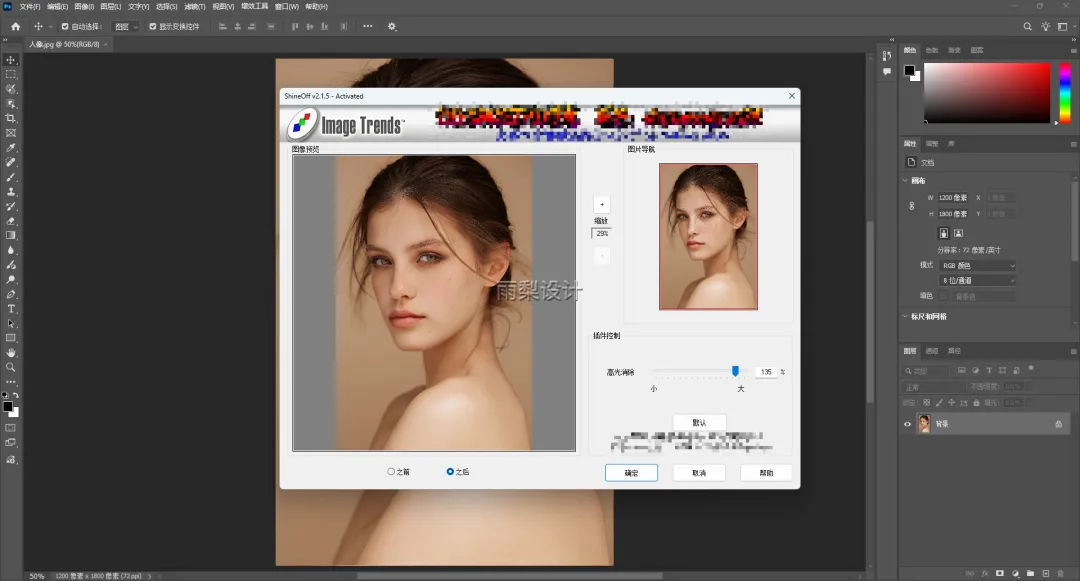Click the zoom-in plus button above 缩放
Screen dimensions: 1080x581
point(602,204)
